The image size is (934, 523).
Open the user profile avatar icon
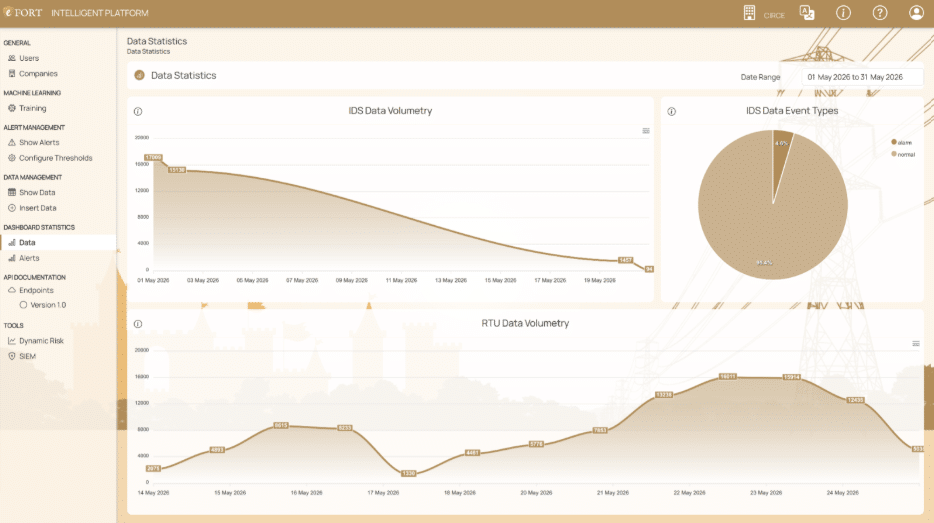(x=916, y=13)
